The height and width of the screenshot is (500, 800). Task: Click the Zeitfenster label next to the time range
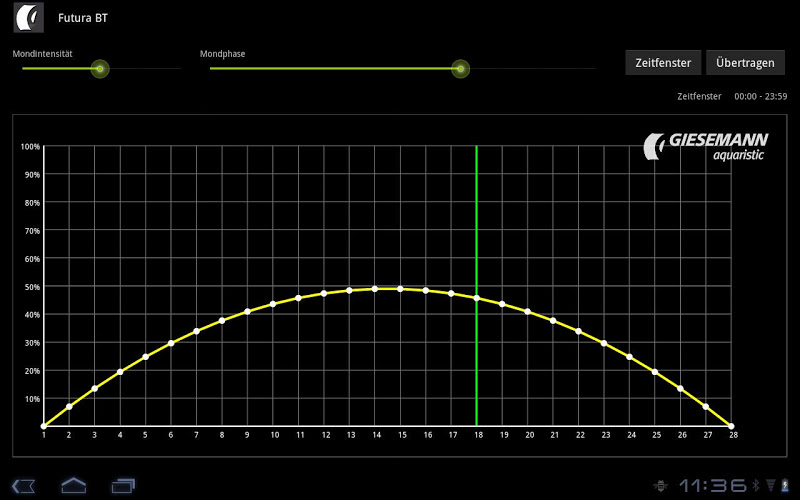tap(699, 96)
